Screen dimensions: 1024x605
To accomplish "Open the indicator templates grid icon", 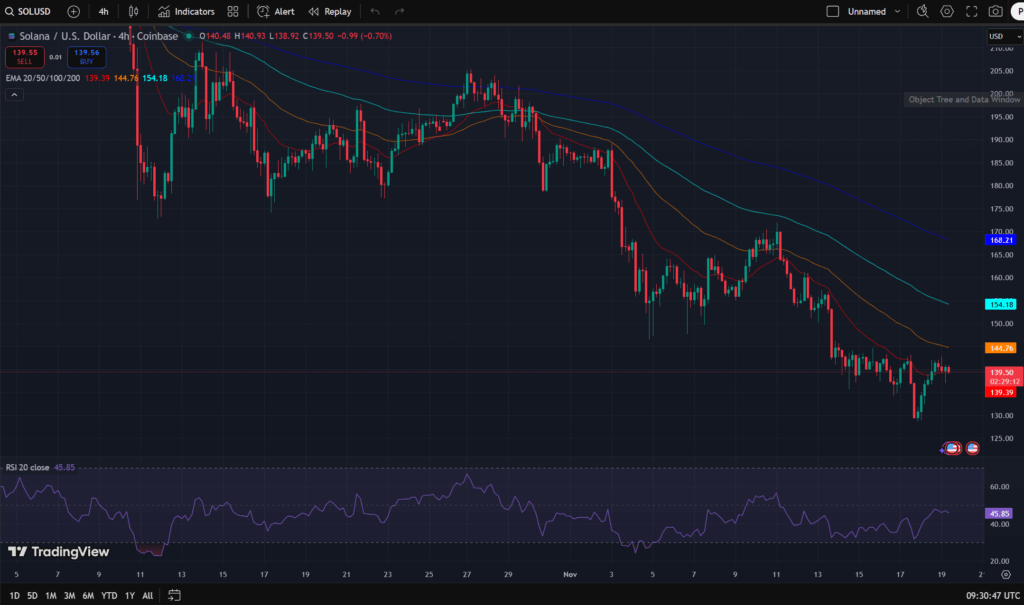I will (x=232, y=12).
